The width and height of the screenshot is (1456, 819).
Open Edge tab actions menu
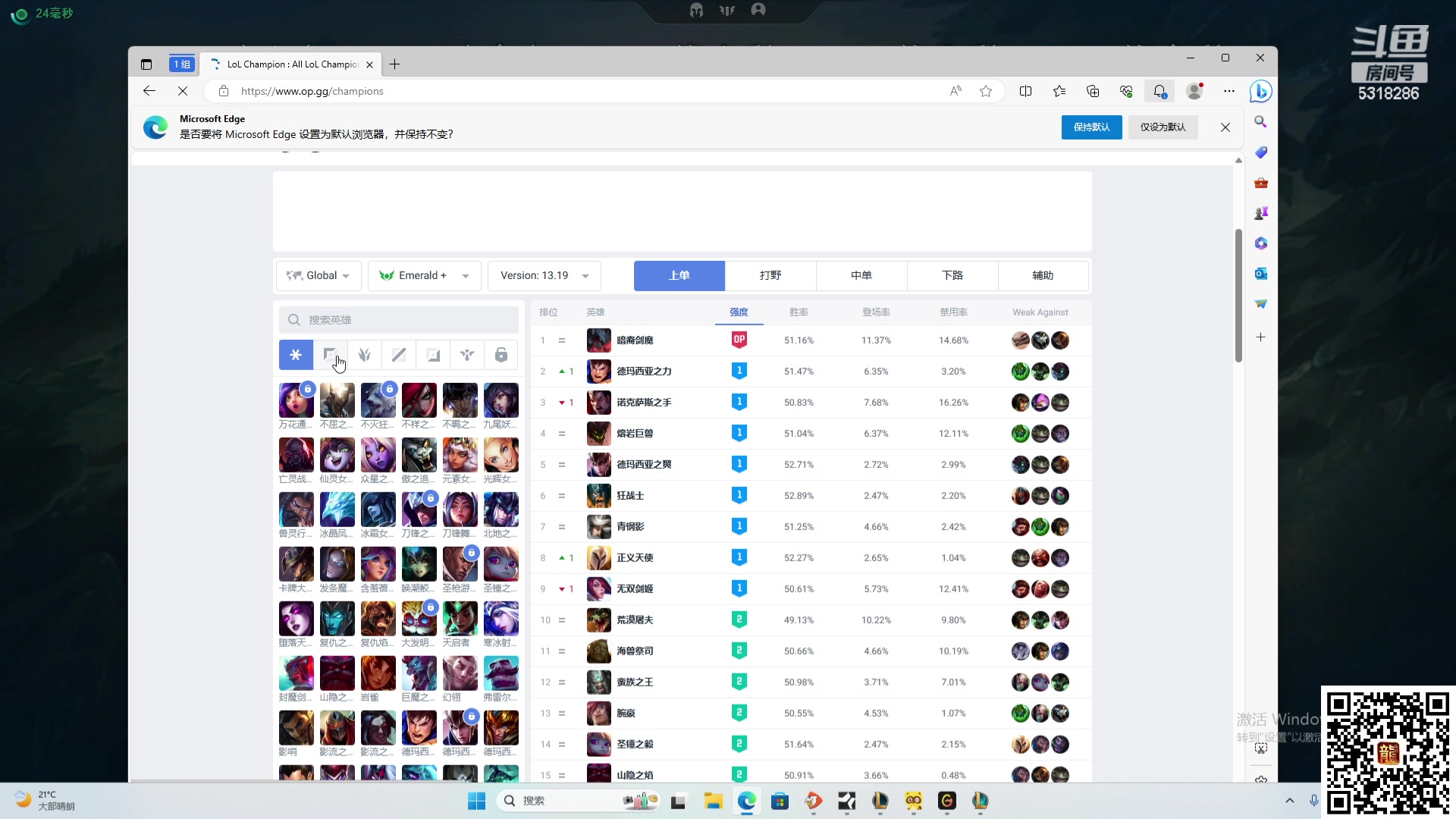(146, 64)
